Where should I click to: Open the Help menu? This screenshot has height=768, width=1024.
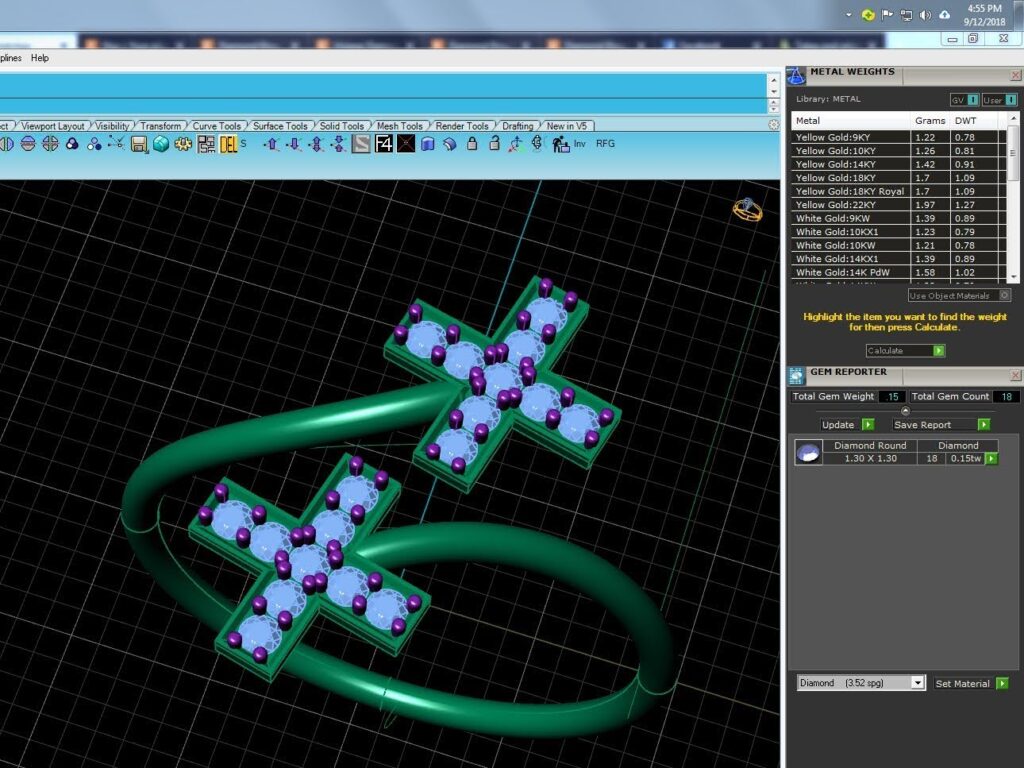tap(40, 58)
